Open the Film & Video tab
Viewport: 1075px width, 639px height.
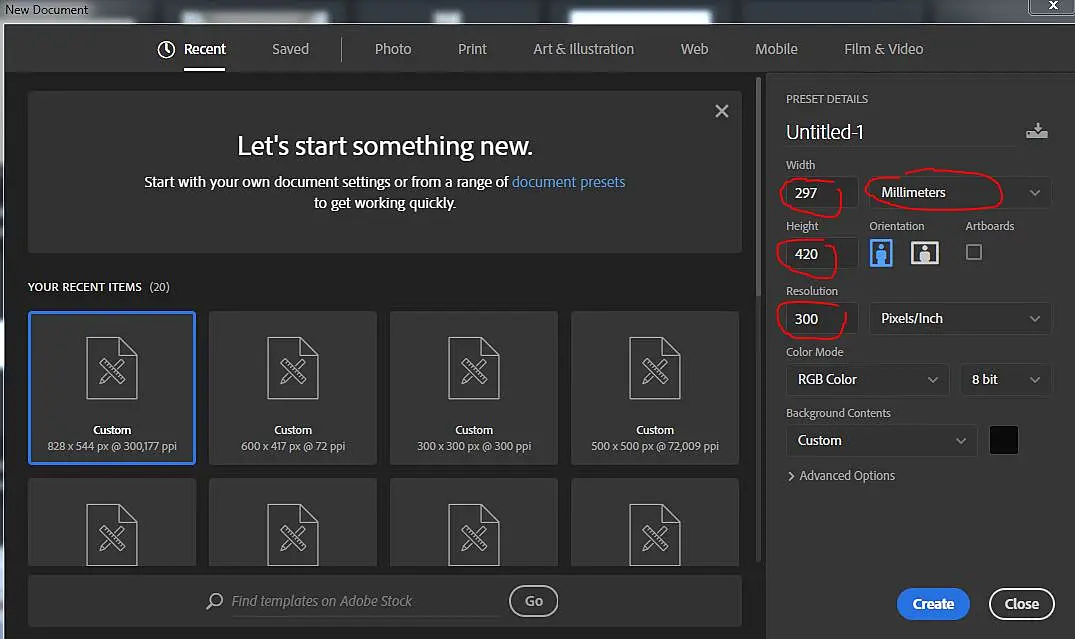click(883, 49)
